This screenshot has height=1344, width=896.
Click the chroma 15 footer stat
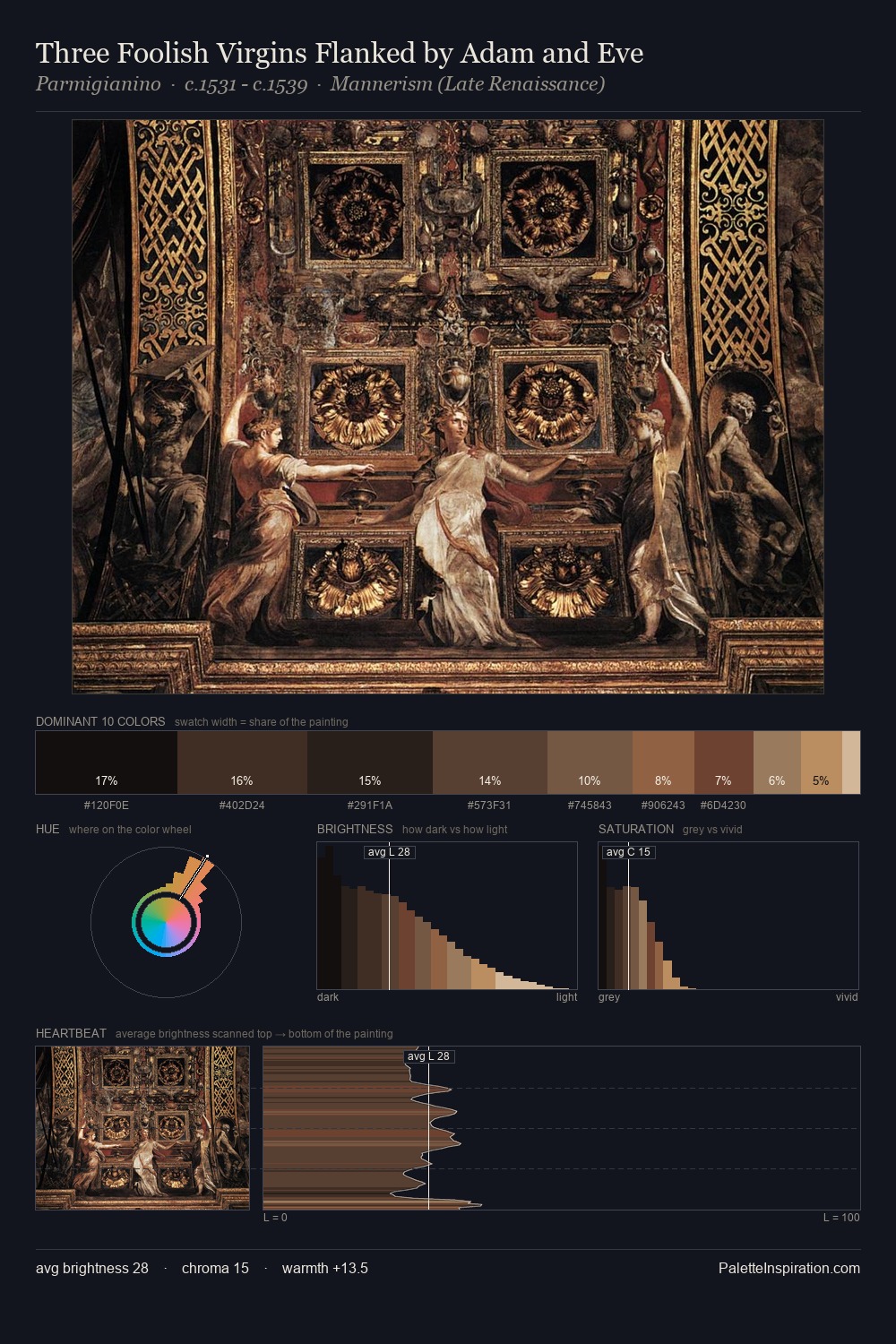click(215, 1268)
